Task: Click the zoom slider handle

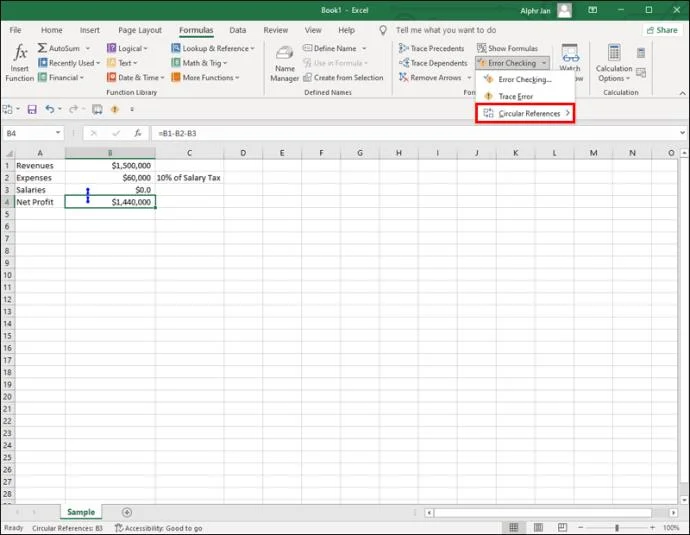Action: click(617, 527)
